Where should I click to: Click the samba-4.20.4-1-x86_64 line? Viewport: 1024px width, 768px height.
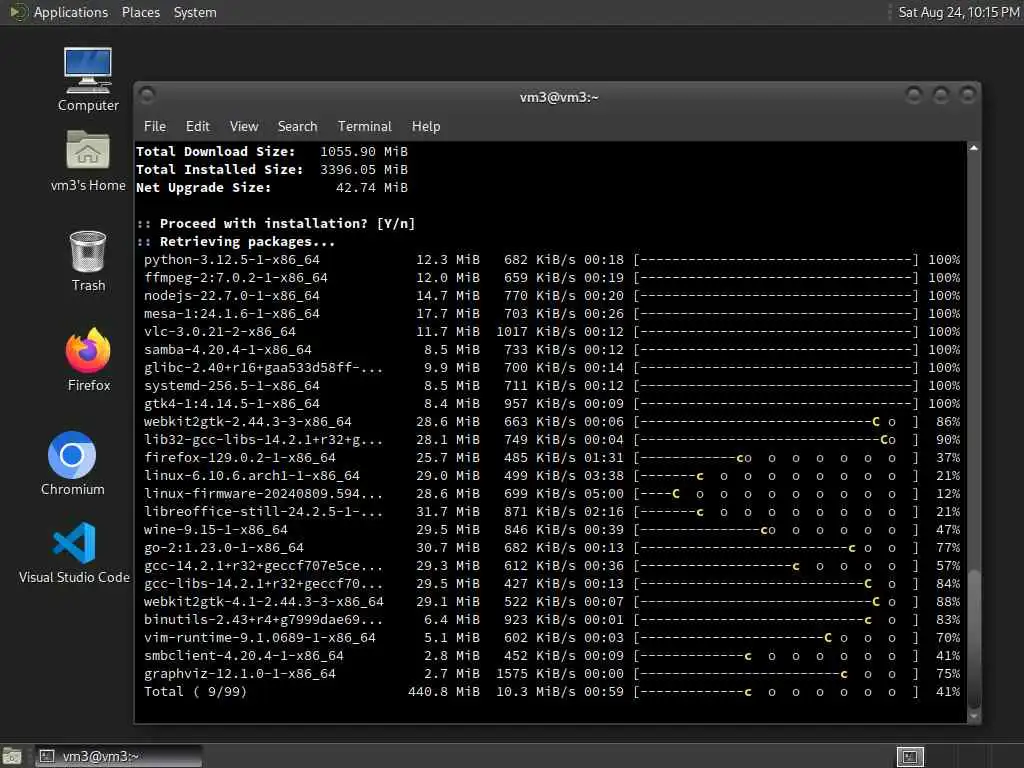[552, 349]
